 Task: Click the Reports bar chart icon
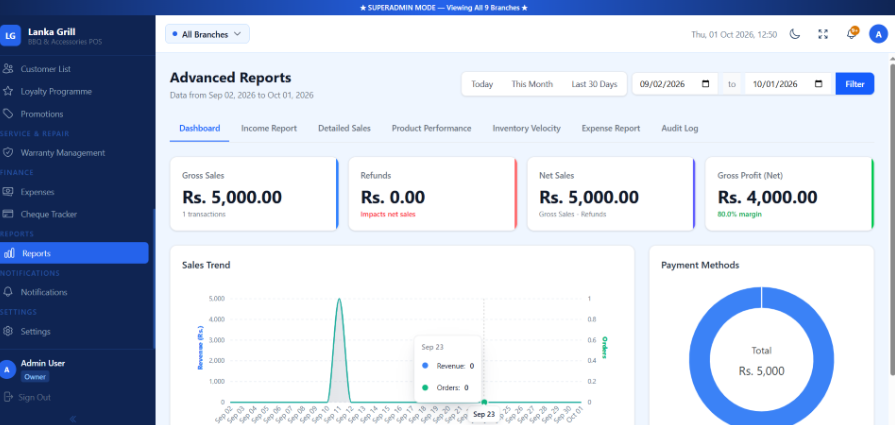(9, 253)
